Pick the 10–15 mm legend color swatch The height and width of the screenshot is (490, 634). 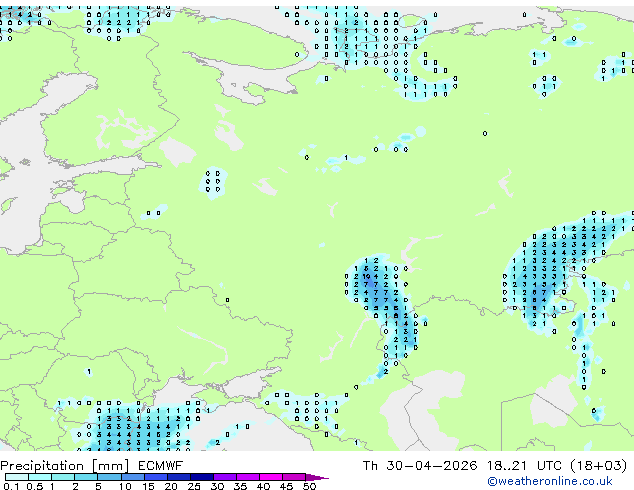tap(132, 477)
